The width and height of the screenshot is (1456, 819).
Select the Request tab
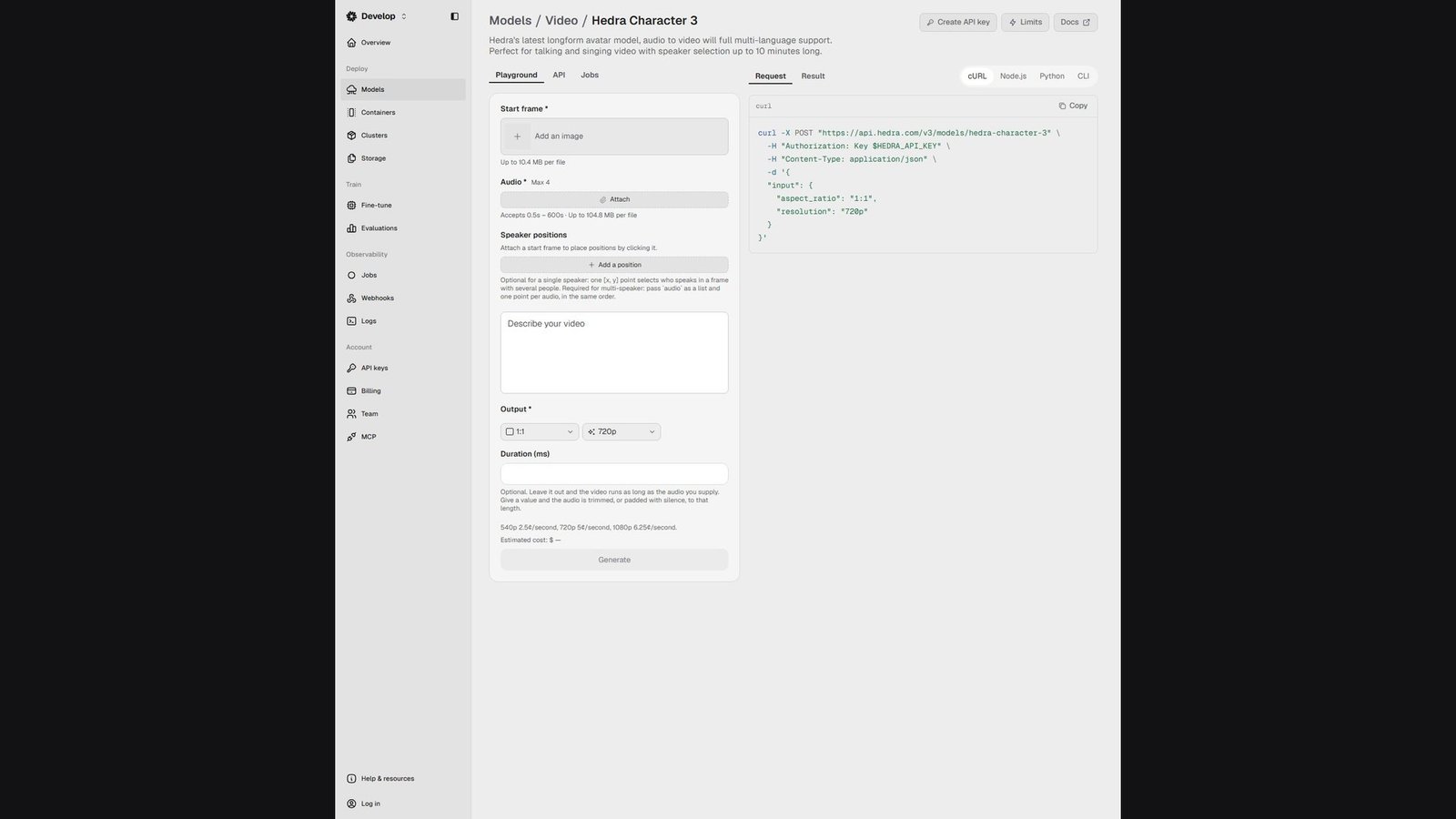coord(771,76)
